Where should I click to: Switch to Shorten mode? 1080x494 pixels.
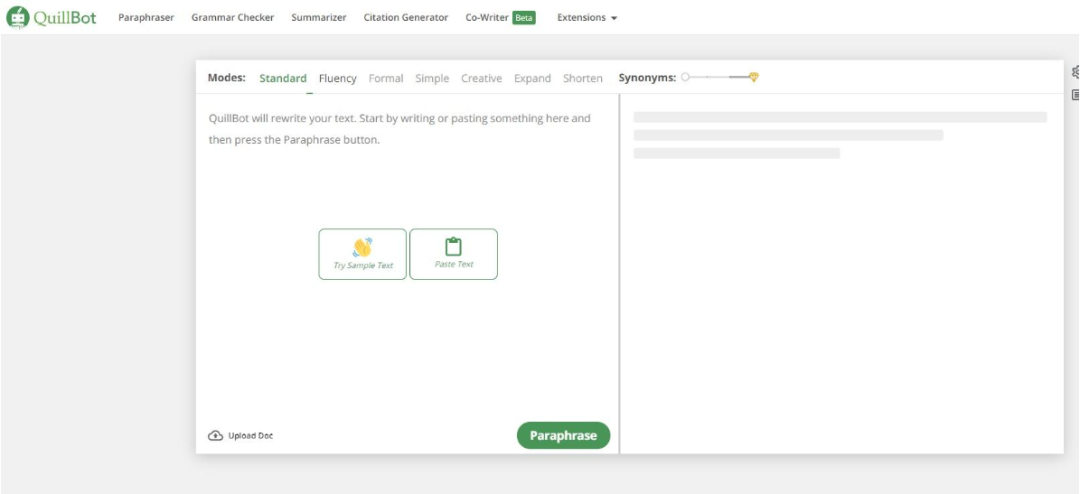583,79
